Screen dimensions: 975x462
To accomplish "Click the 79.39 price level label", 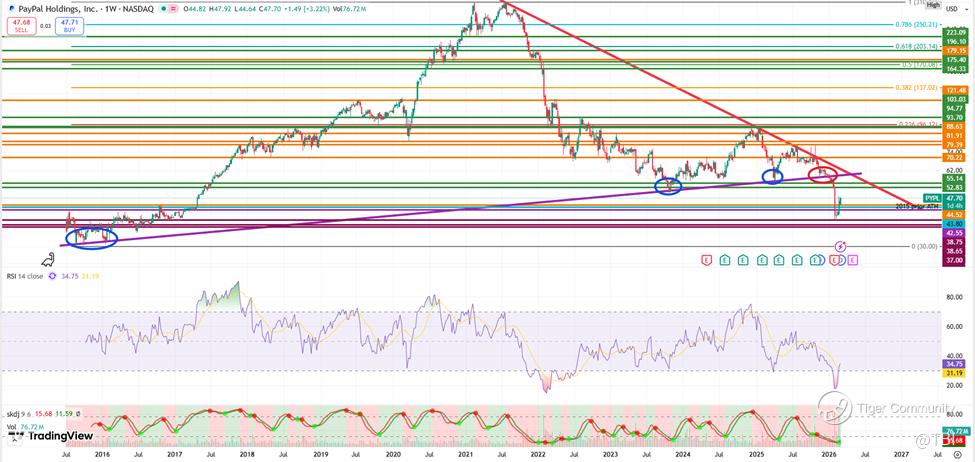I will (x=955, y=145).
